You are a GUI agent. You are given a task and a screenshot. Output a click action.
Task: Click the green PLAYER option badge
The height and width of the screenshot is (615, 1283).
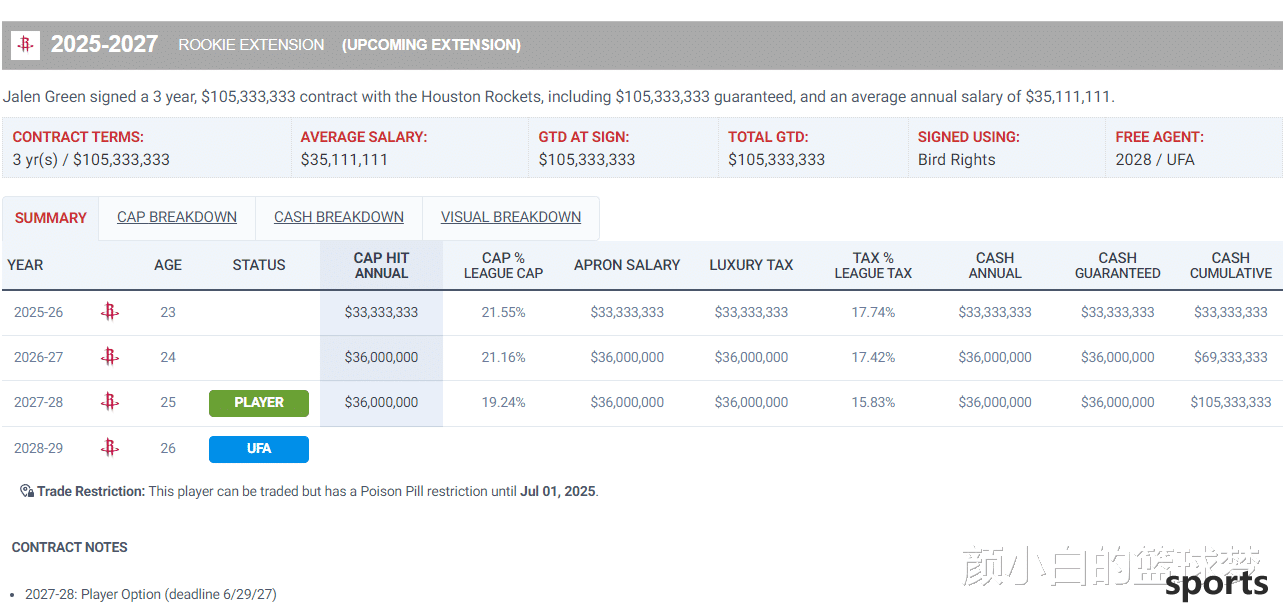(259, 403)
